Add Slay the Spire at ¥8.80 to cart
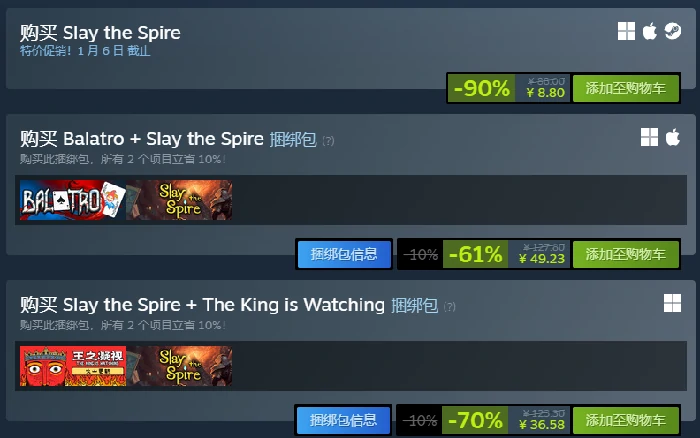 pyautogui.click(x=626, y=88)
